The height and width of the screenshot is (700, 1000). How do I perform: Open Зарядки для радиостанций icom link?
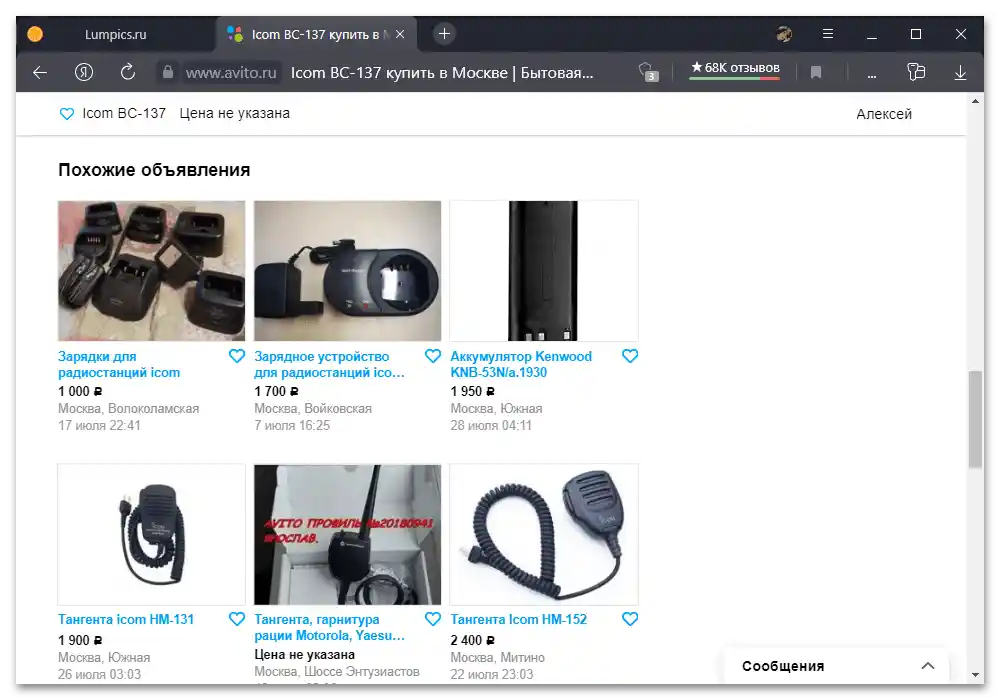tap(119, 365)
